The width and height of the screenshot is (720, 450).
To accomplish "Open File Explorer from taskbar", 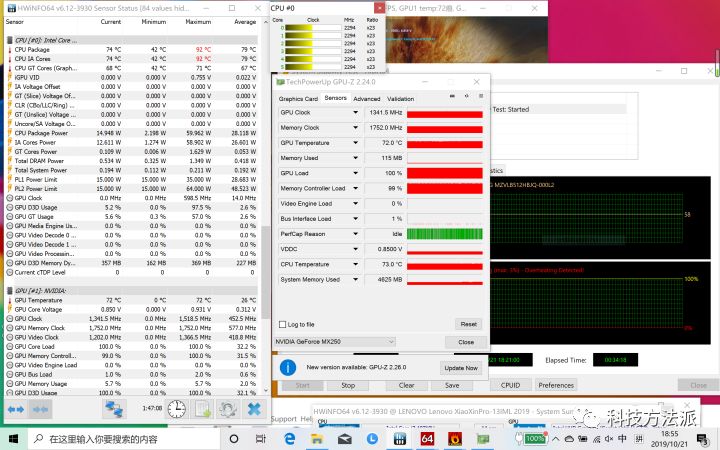I will (x=317, y=439).
